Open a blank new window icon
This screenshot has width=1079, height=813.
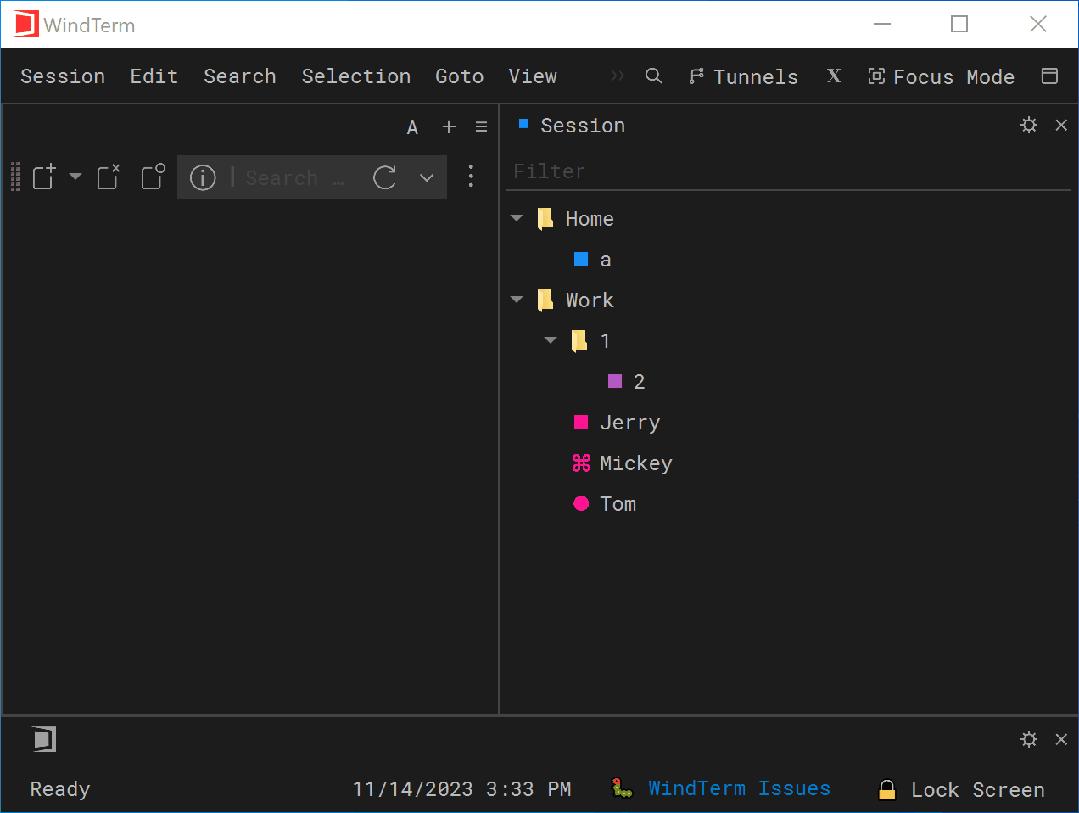click(x=152, y=177)
